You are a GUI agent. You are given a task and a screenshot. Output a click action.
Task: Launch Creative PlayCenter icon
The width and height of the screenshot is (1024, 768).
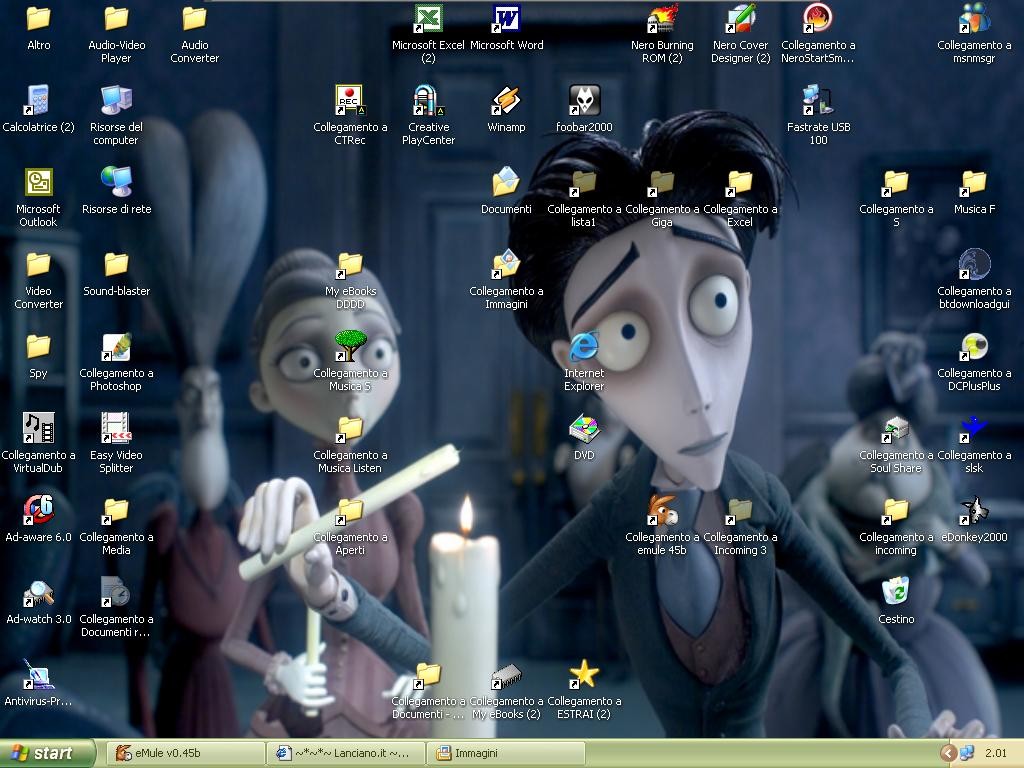pos(428,101)
